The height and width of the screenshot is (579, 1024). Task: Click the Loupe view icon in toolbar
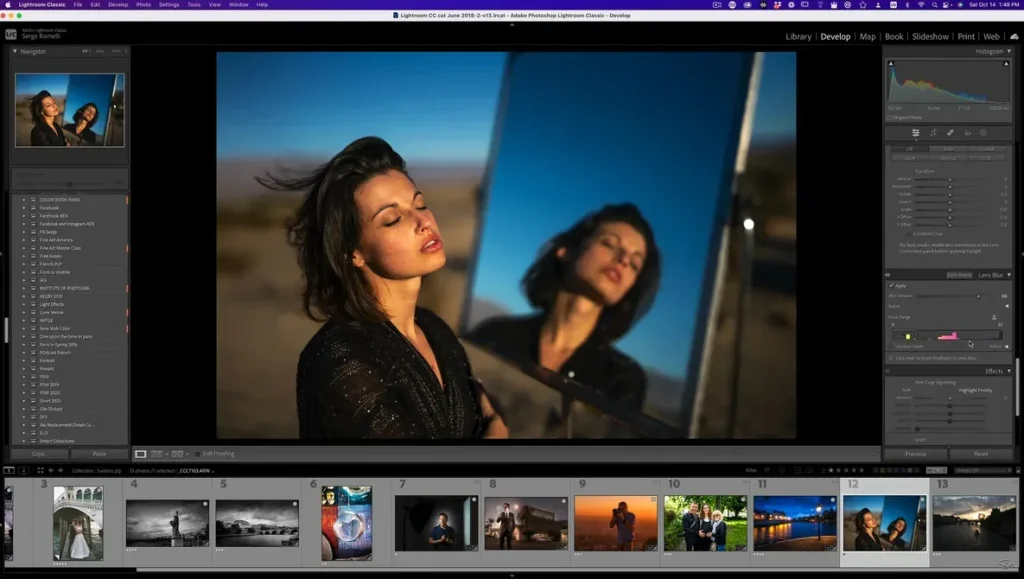coord(141,454)
